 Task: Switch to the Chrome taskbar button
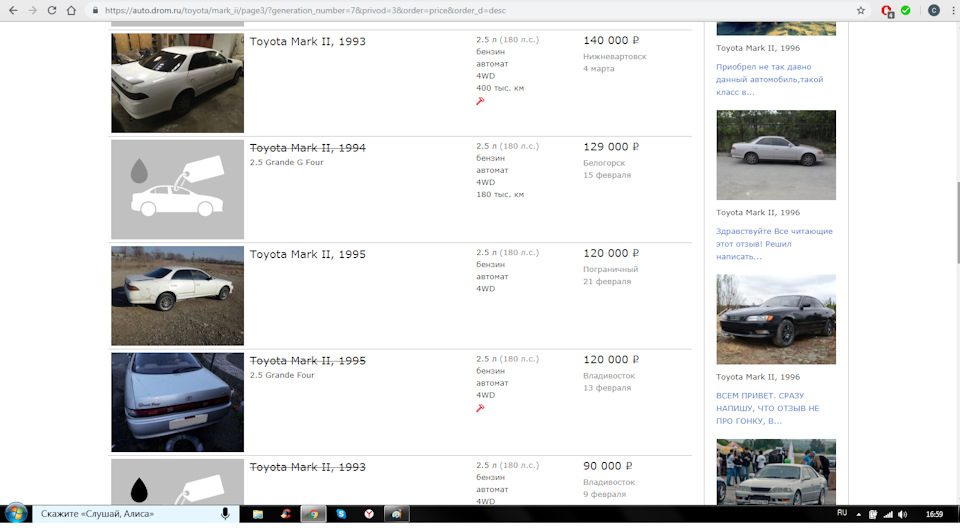[x=313, y=514]
